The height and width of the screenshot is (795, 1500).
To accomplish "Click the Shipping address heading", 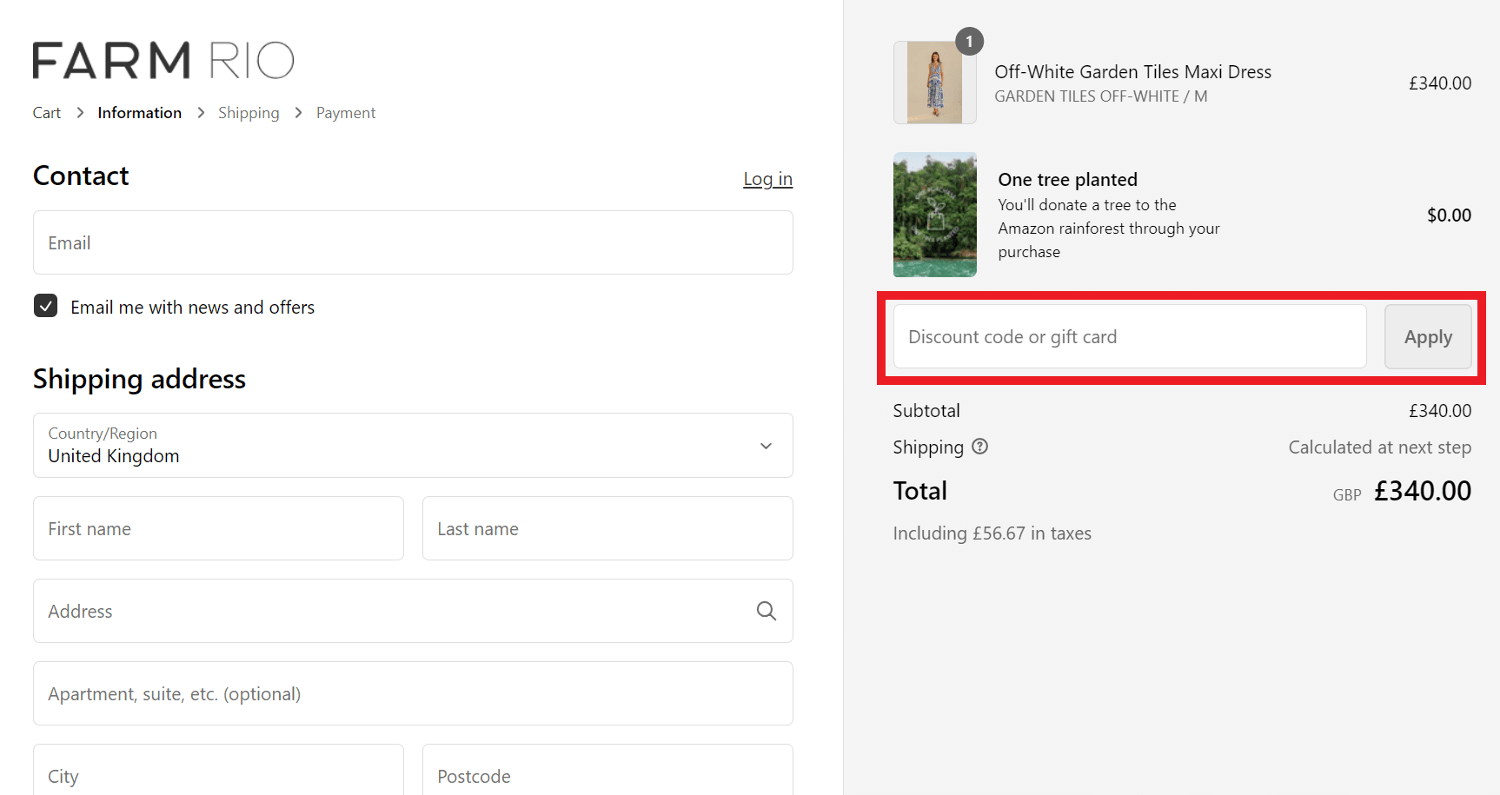I will coord(139,379).
